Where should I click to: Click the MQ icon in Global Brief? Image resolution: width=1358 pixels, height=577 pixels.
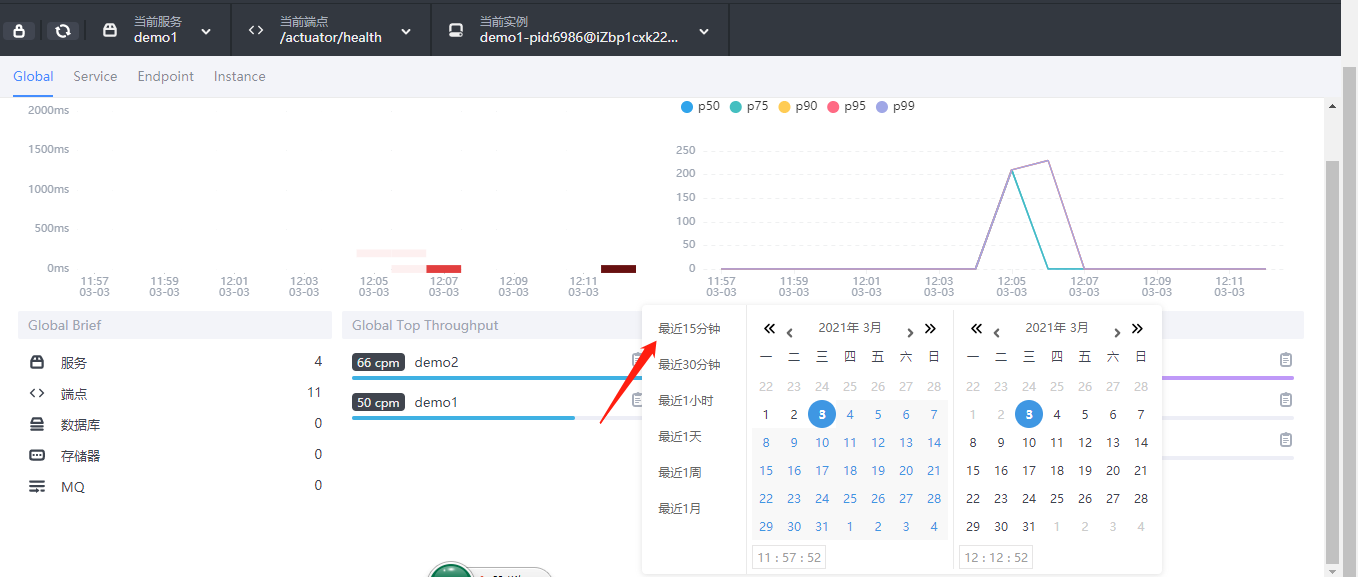(x=37, y=486)
